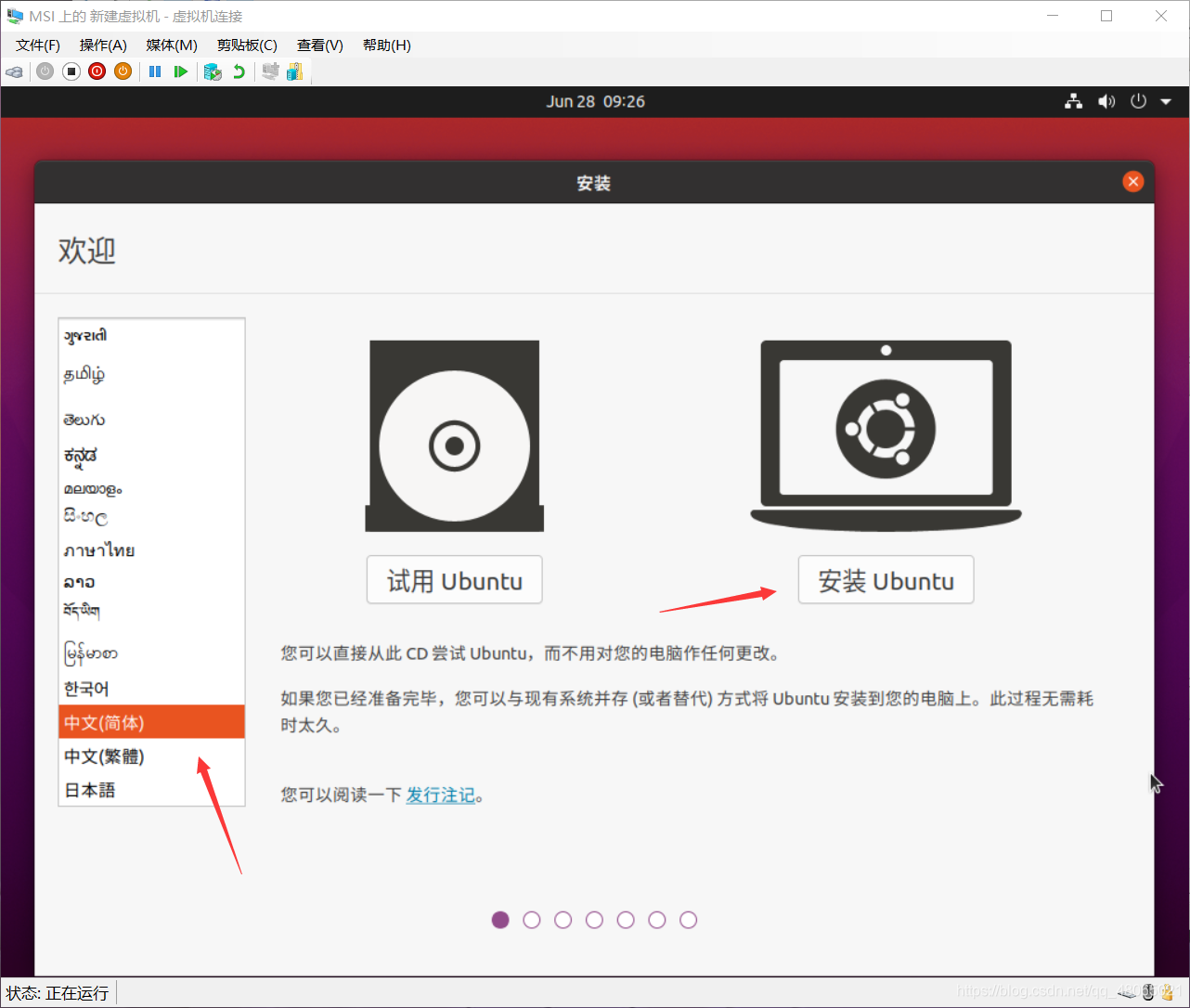Screen dimensions: 1190x1008
Task: Open the 查看(V) menu
Action: [x=320, y=45]
